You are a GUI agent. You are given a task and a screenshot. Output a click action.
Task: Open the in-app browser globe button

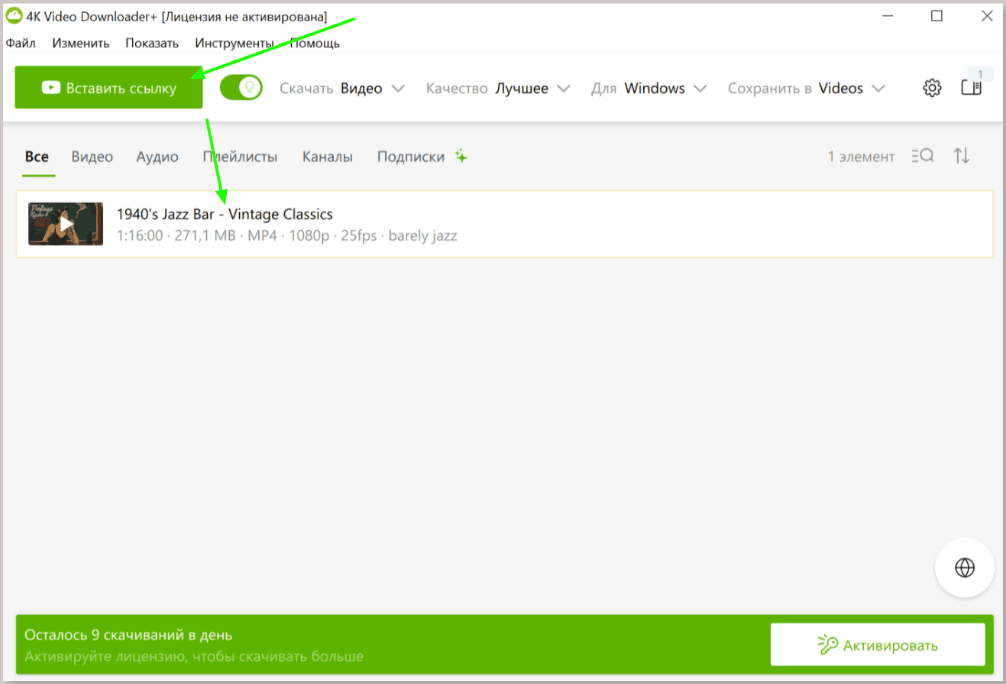(964, 567)
